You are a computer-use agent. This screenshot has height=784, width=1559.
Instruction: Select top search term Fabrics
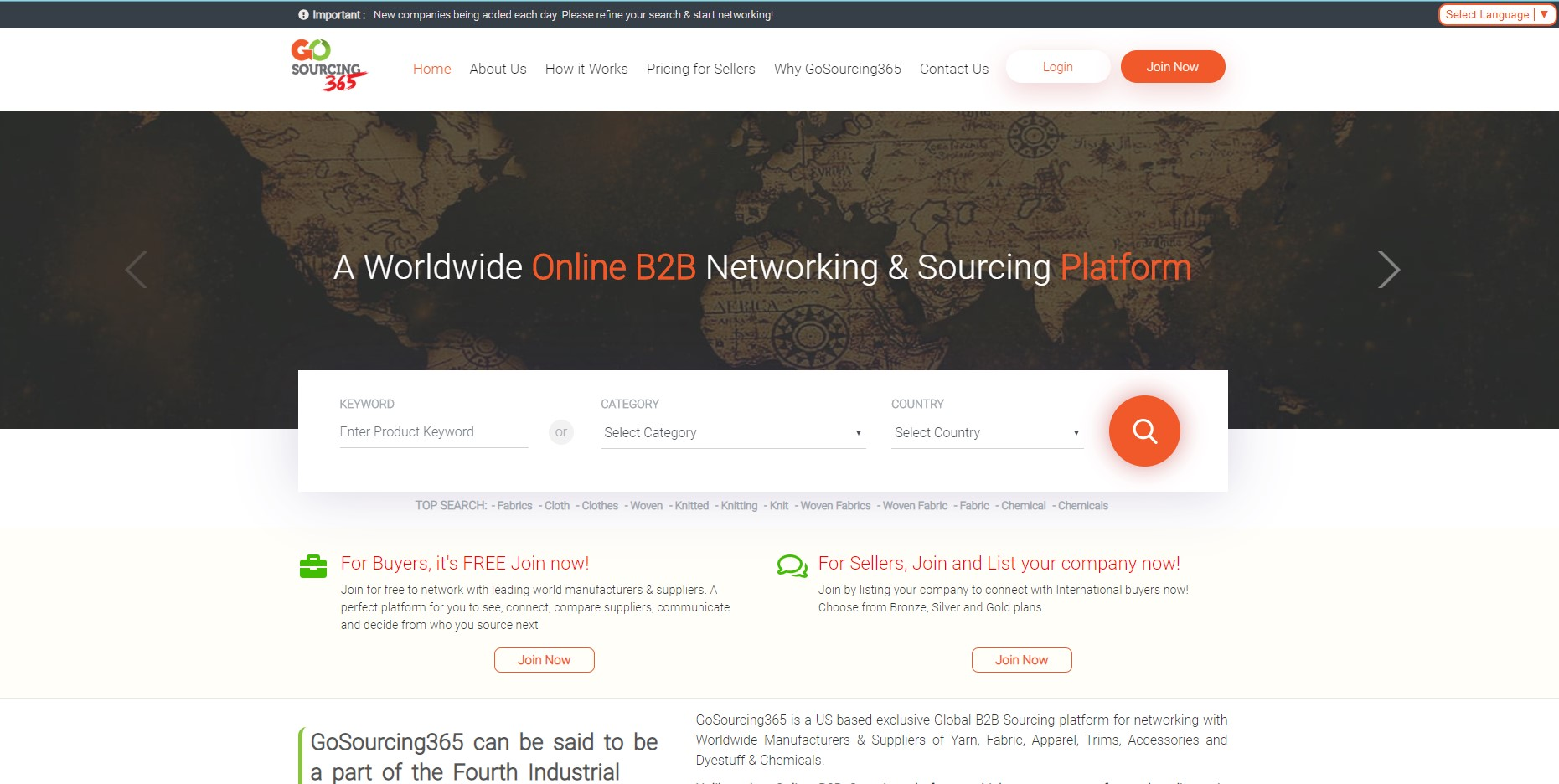pos(514,506)
